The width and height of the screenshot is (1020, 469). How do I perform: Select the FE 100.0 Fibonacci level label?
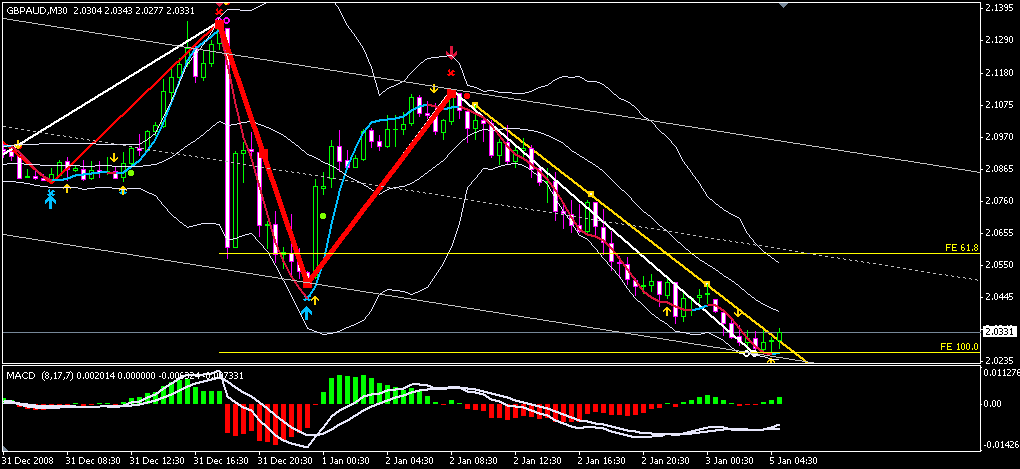(x=958, y=346)
